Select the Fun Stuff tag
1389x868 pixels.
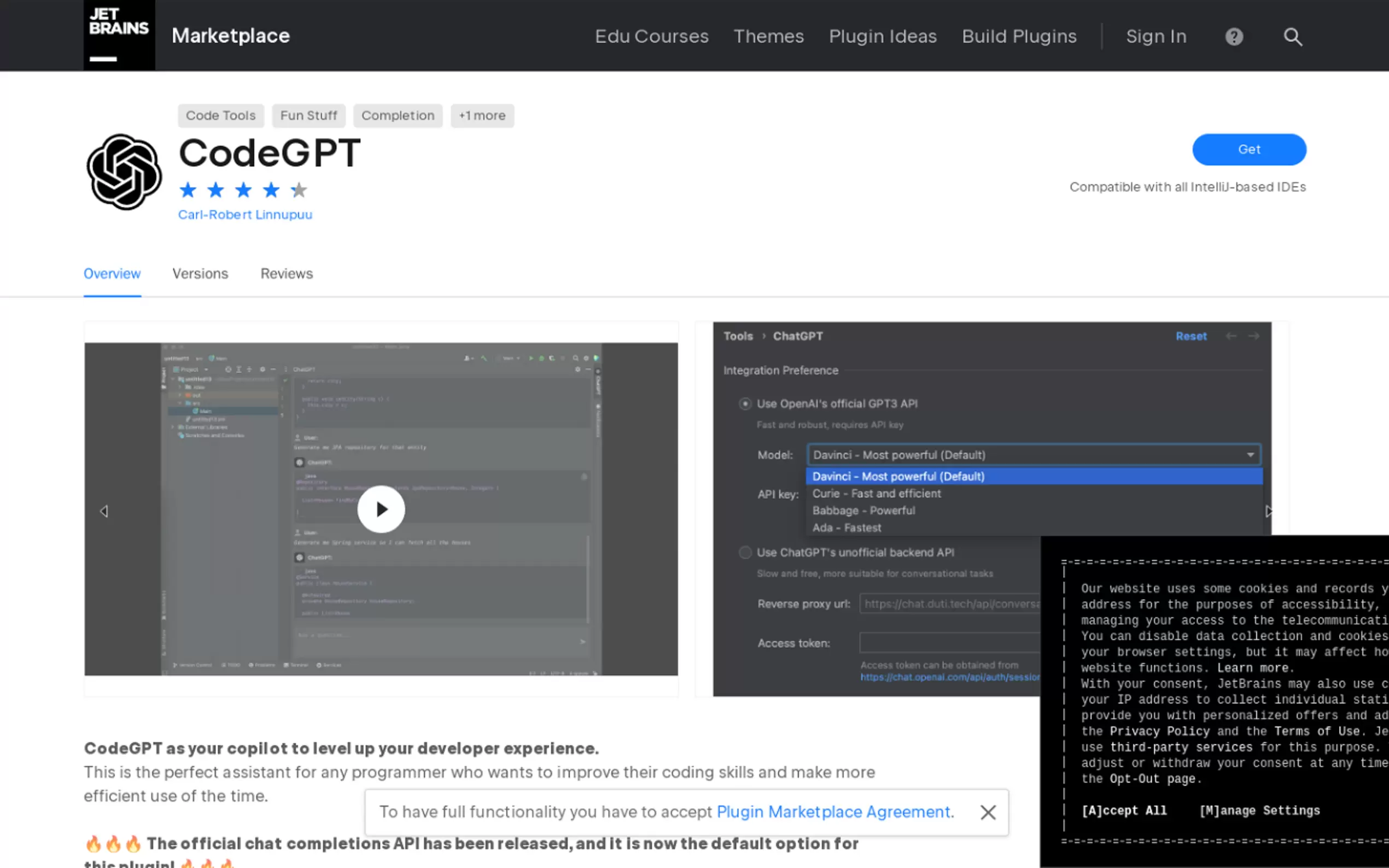point(308,115)
